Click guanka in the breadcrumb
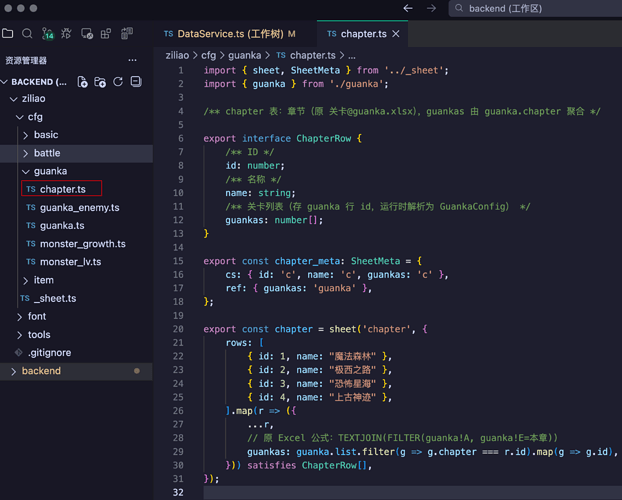This screenshot has height=500, width=622. (x=244, y=55)
